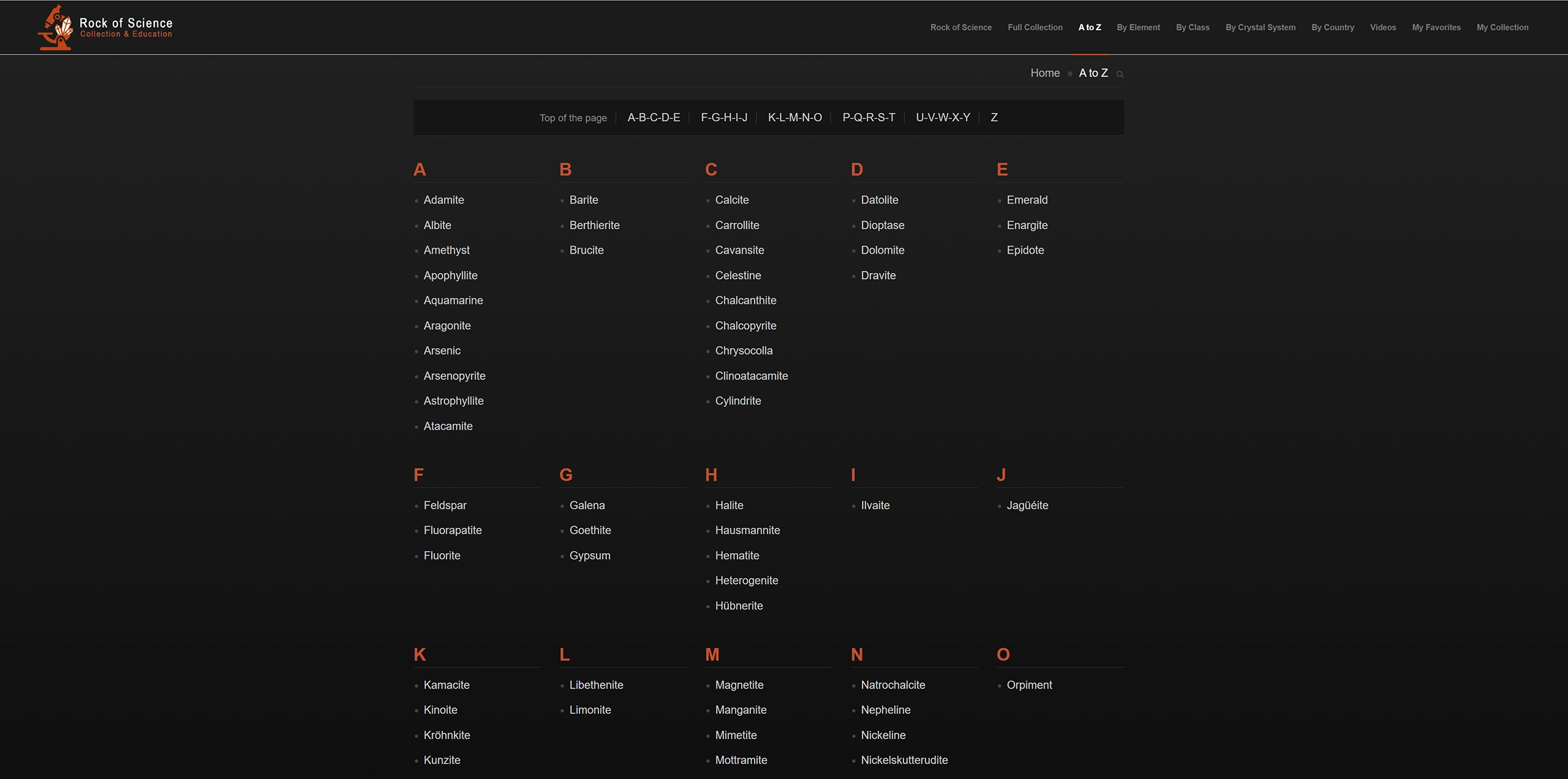Image resolution: width=1568 pixels, height=779 pixels.
Task: Open the Natrochalcite entry
Action: tap(893, 685)
